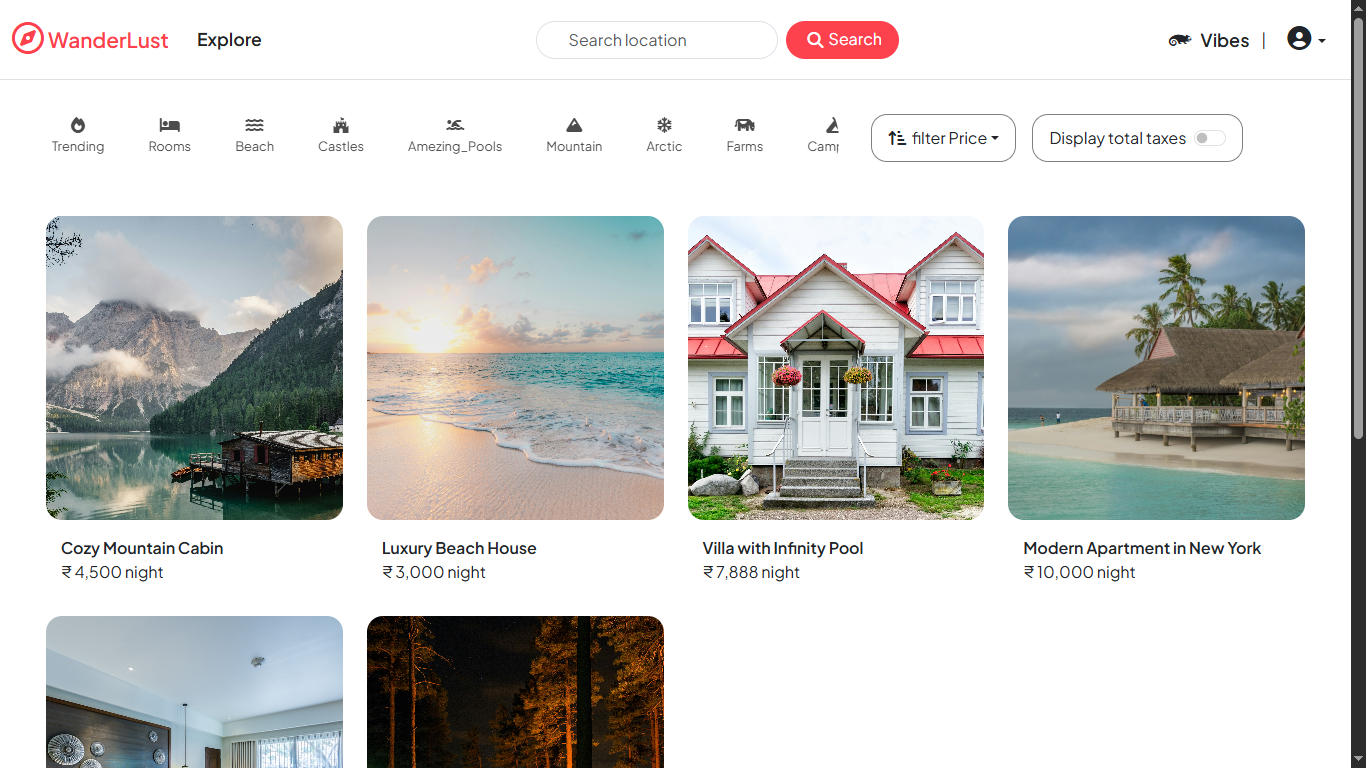
Task: Select the Mountain icon filter
Action: pos(574,125)
